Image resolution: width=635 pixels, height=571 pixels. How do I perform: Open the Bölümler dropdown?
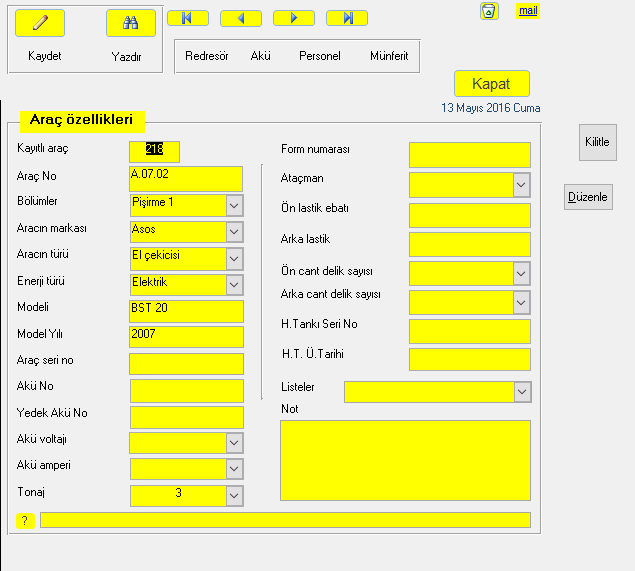pos(234,205)
